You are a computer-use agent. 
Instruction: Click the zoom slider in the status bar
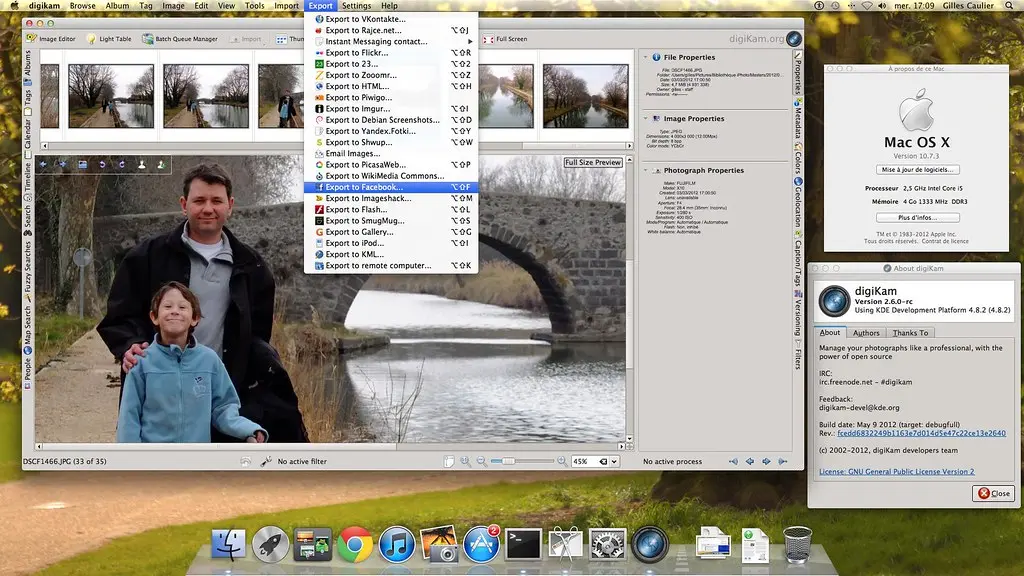pyautogui.click(x=509, y=461)
